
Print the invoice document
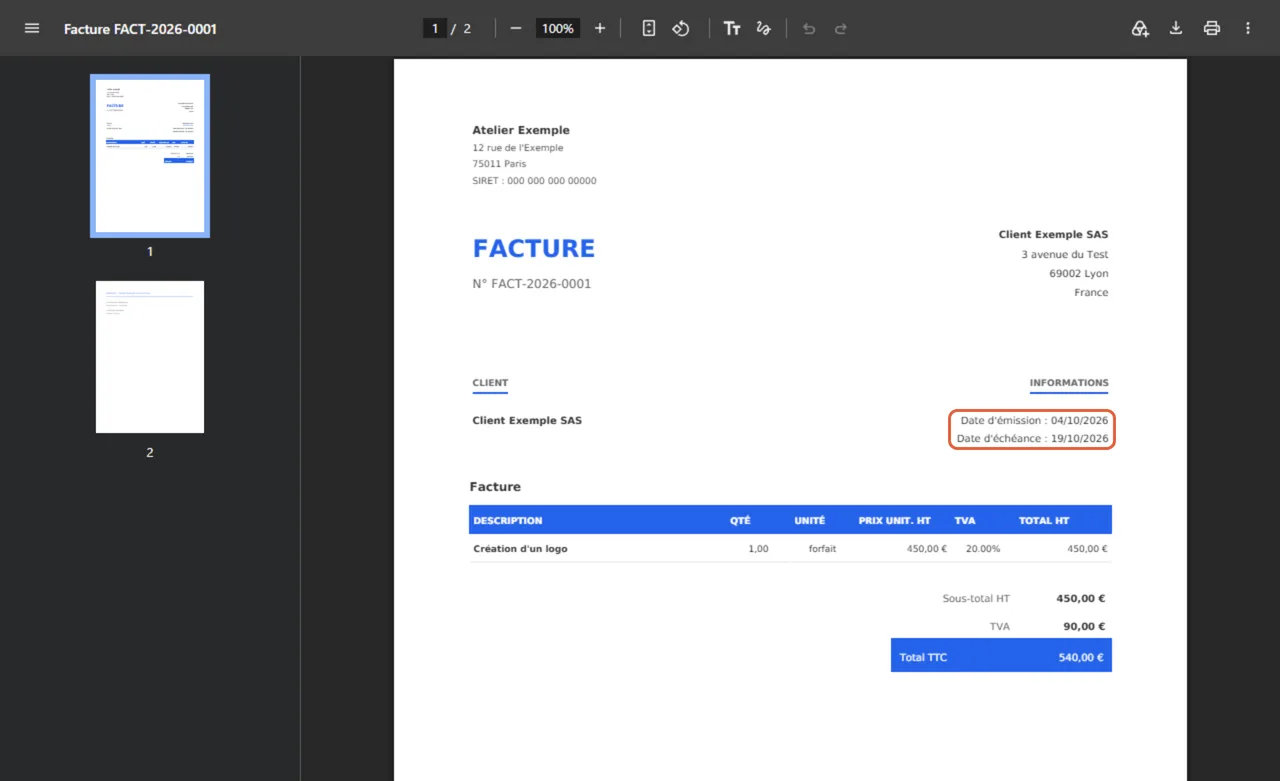1212,28
